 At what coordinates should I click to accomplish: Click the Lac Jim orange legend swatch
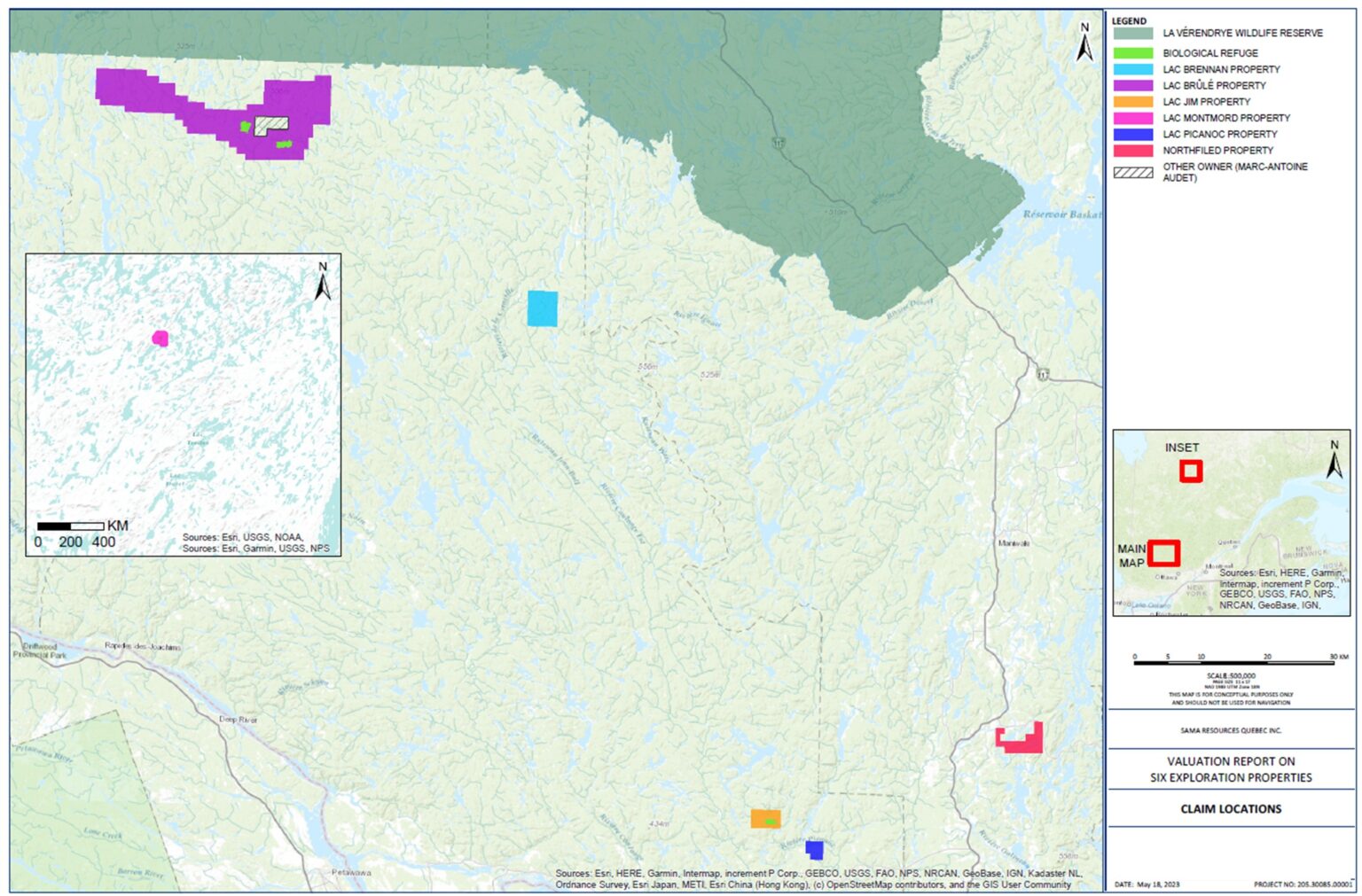[x=1133, y=102]
